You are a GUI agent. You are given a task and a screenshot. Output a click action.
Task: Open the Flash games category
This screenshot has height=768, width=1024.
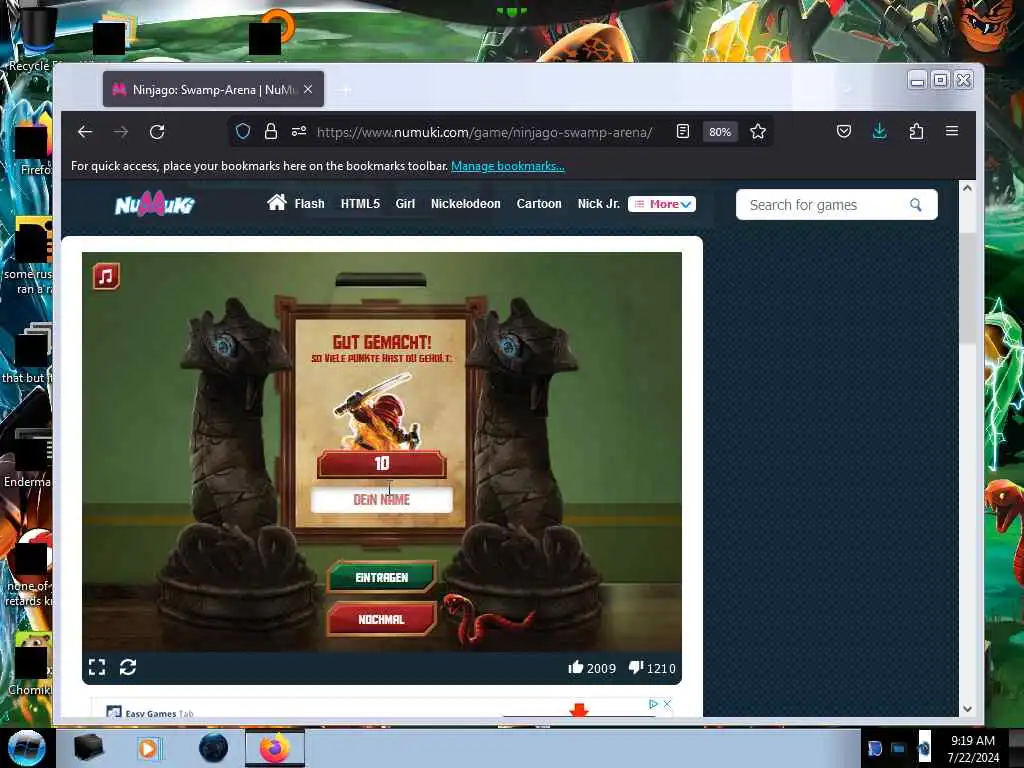(x=309, y=204)
